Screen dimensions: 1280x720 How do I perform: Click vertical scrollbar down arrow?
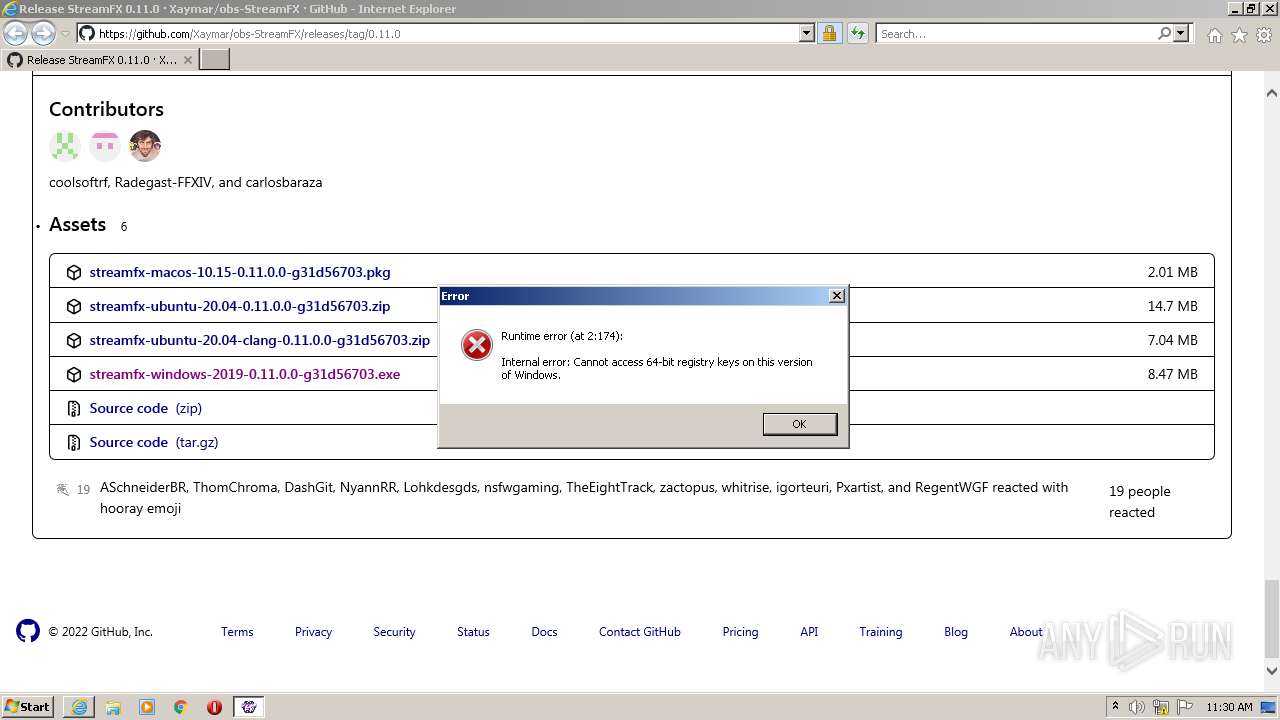pyautogui.click(x=1272, y=671)
